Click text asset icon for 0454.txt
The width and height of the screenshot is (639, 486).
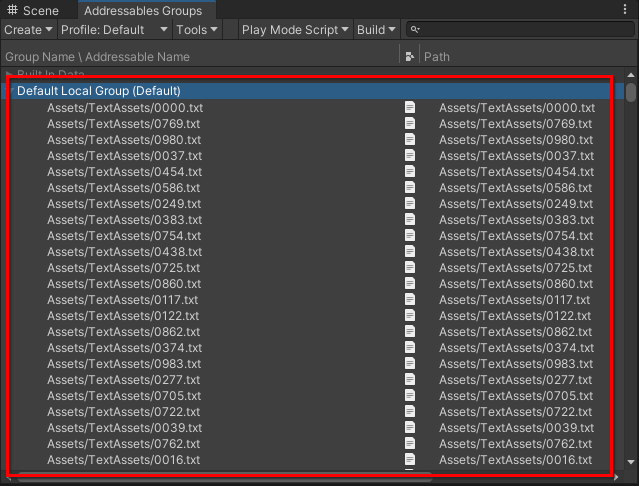point(410,172)
